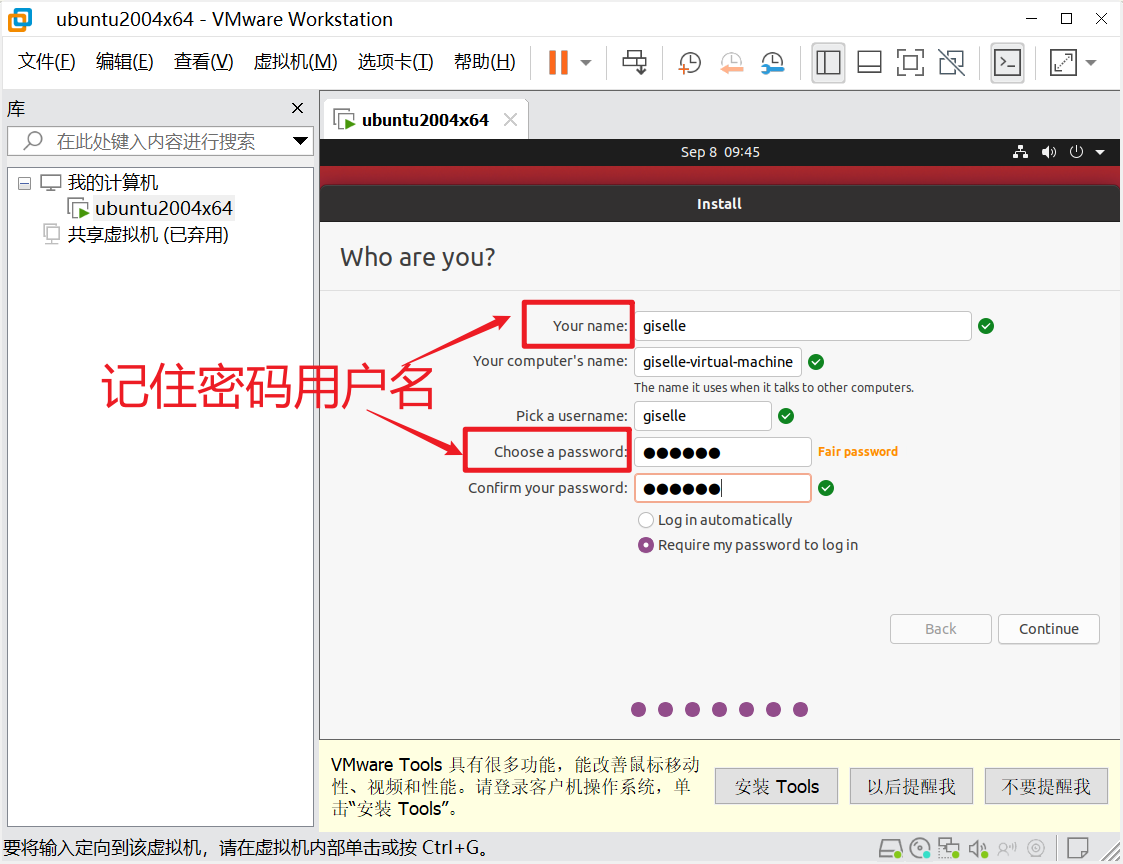Image resolution: width=1123 pixels, height=864 pixels.
Task: Click the message log status bar icon
Action: [1077, 848]
